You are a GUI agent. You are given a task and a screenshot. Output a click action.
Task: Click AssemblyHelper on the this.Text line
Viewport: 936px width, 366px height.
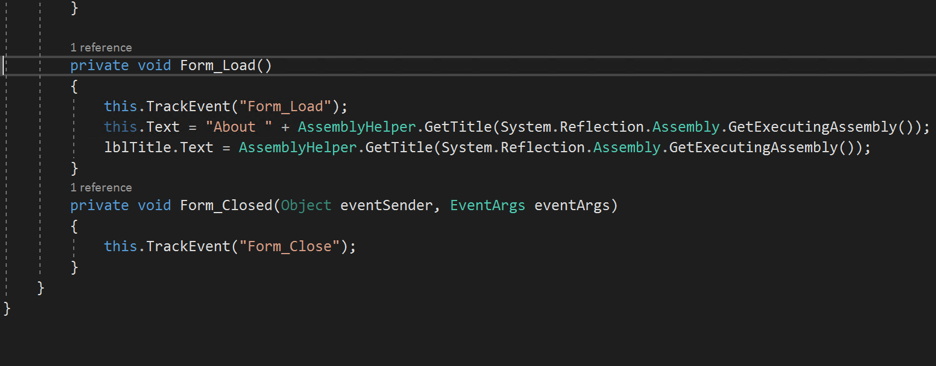(357, 127)
